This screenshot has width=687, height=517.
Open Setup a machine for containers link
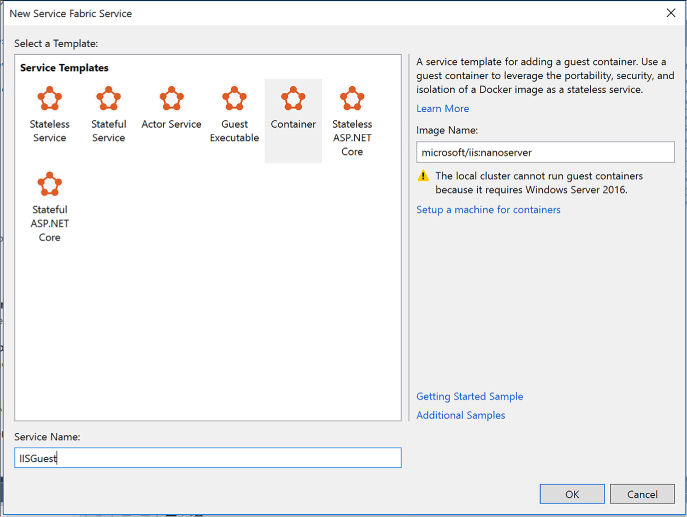click(x=488, y=210)
